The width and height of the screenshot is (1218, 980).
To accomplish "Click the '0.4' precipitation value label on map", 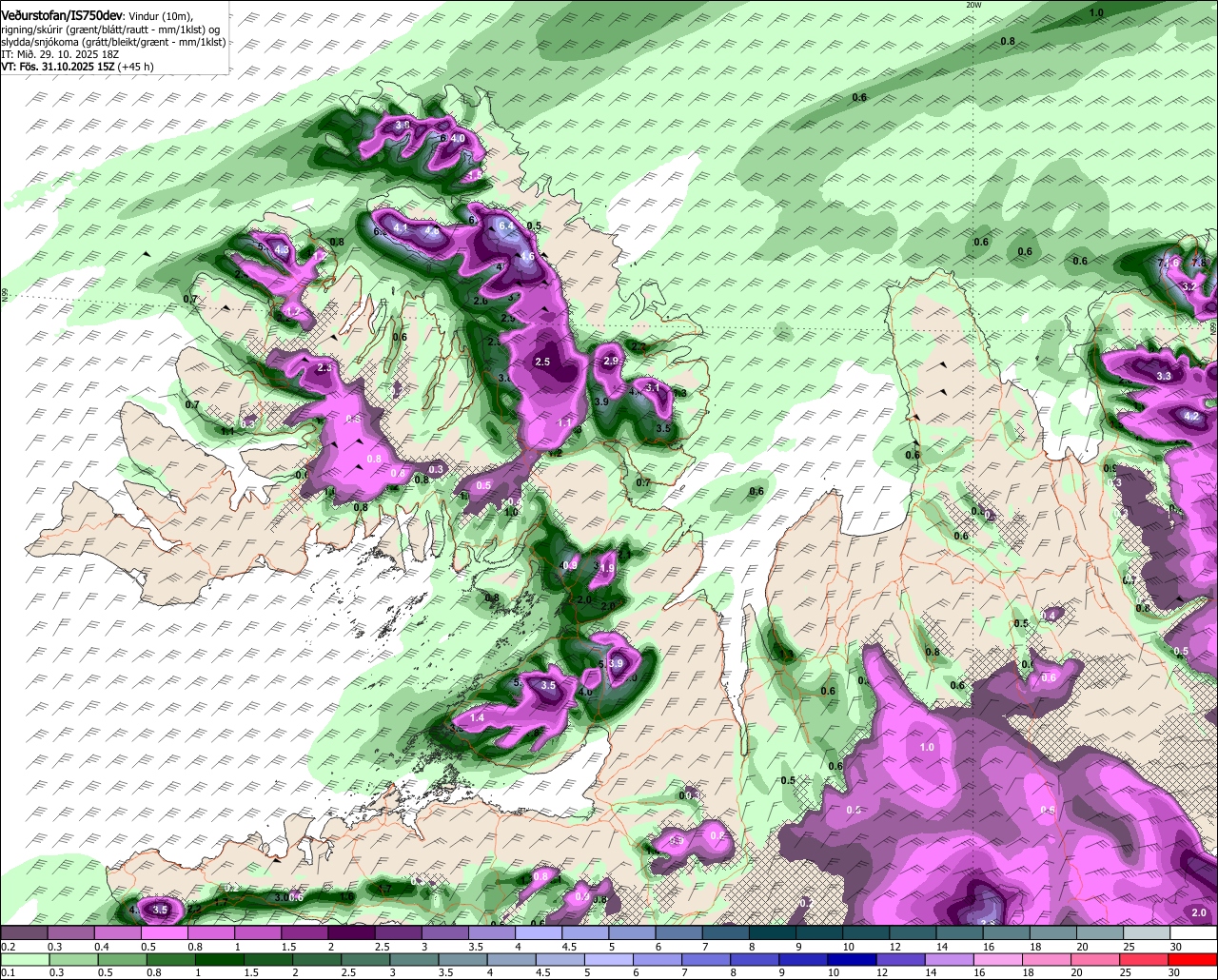I will pos(1049,616).
